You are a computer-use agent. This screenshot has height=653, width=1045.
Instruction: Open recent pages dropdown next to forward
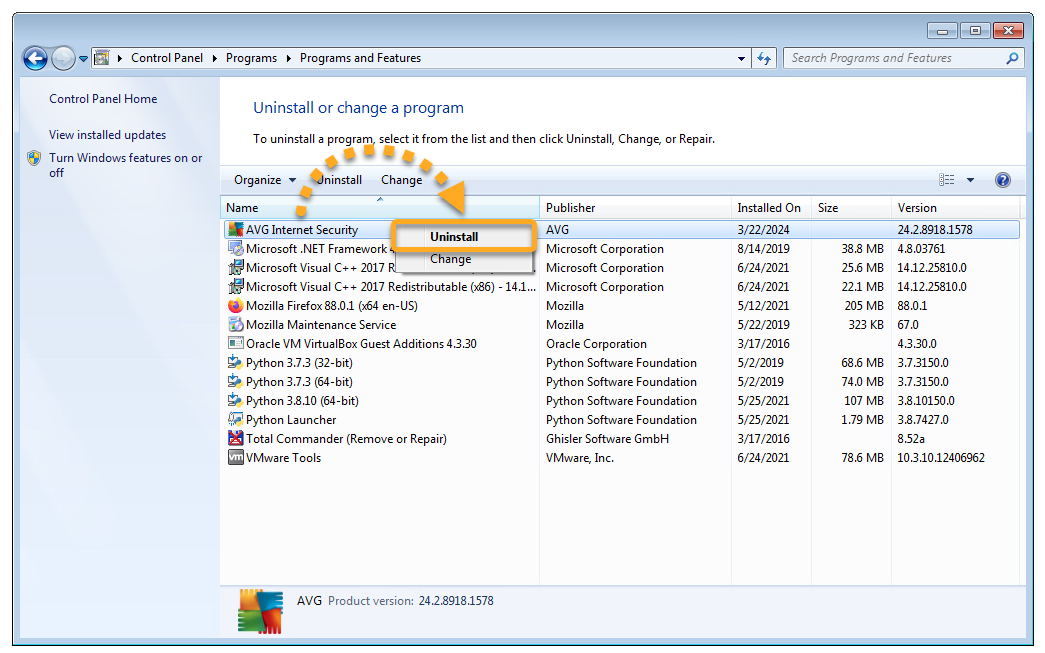pyautogui.click(x=83, y=58)
